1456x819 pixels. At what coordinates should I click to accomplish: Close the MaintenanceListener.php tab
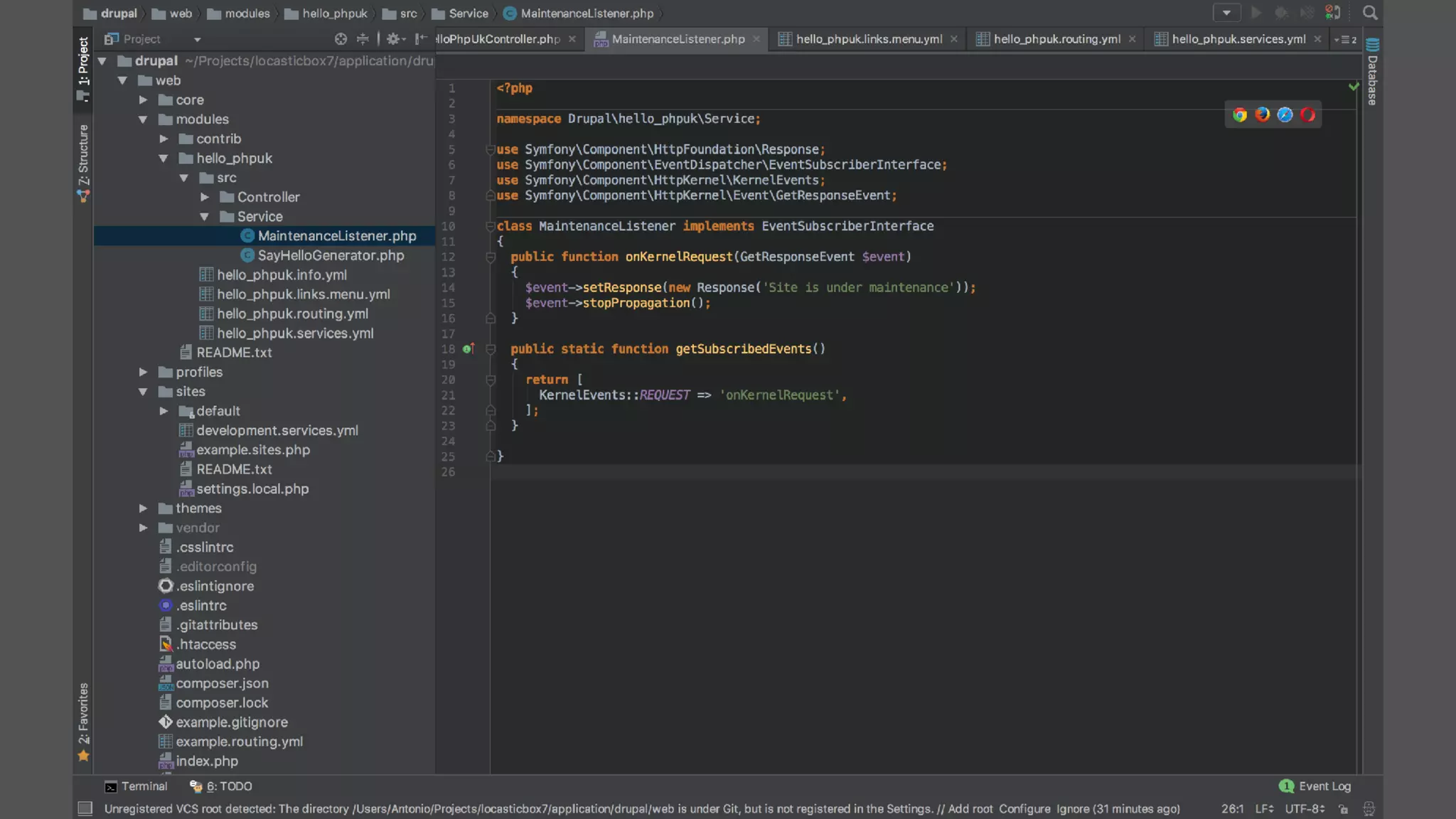point(756,39)
